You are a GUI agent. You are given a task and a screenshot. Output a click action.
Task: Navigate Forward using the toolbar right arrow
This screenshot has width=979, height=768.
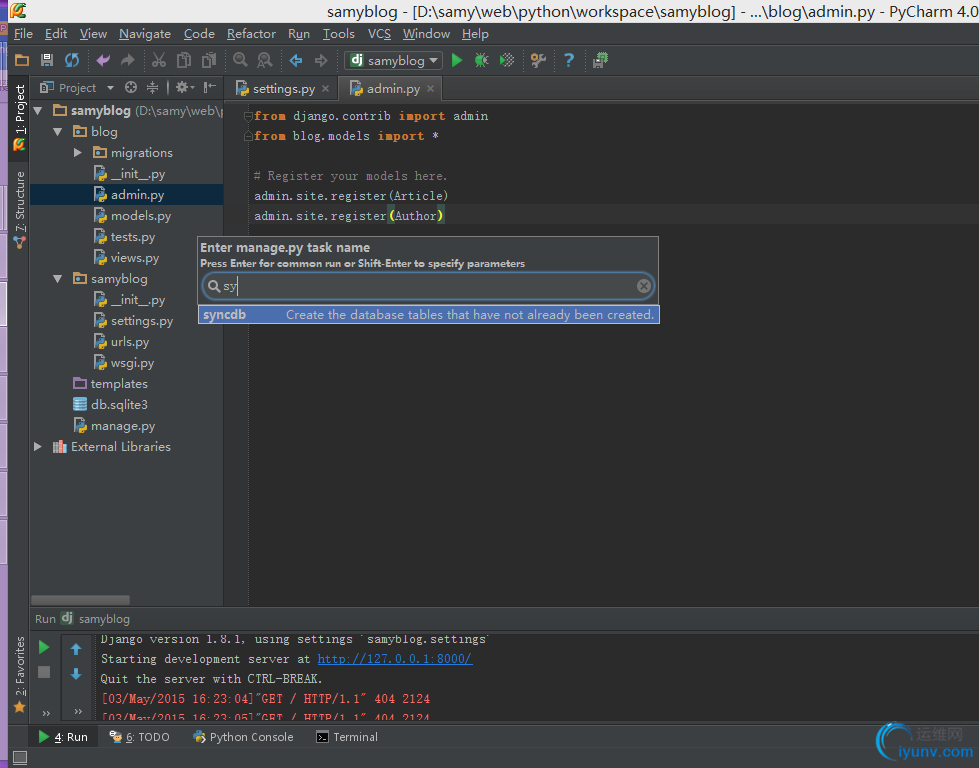[321, 61]
